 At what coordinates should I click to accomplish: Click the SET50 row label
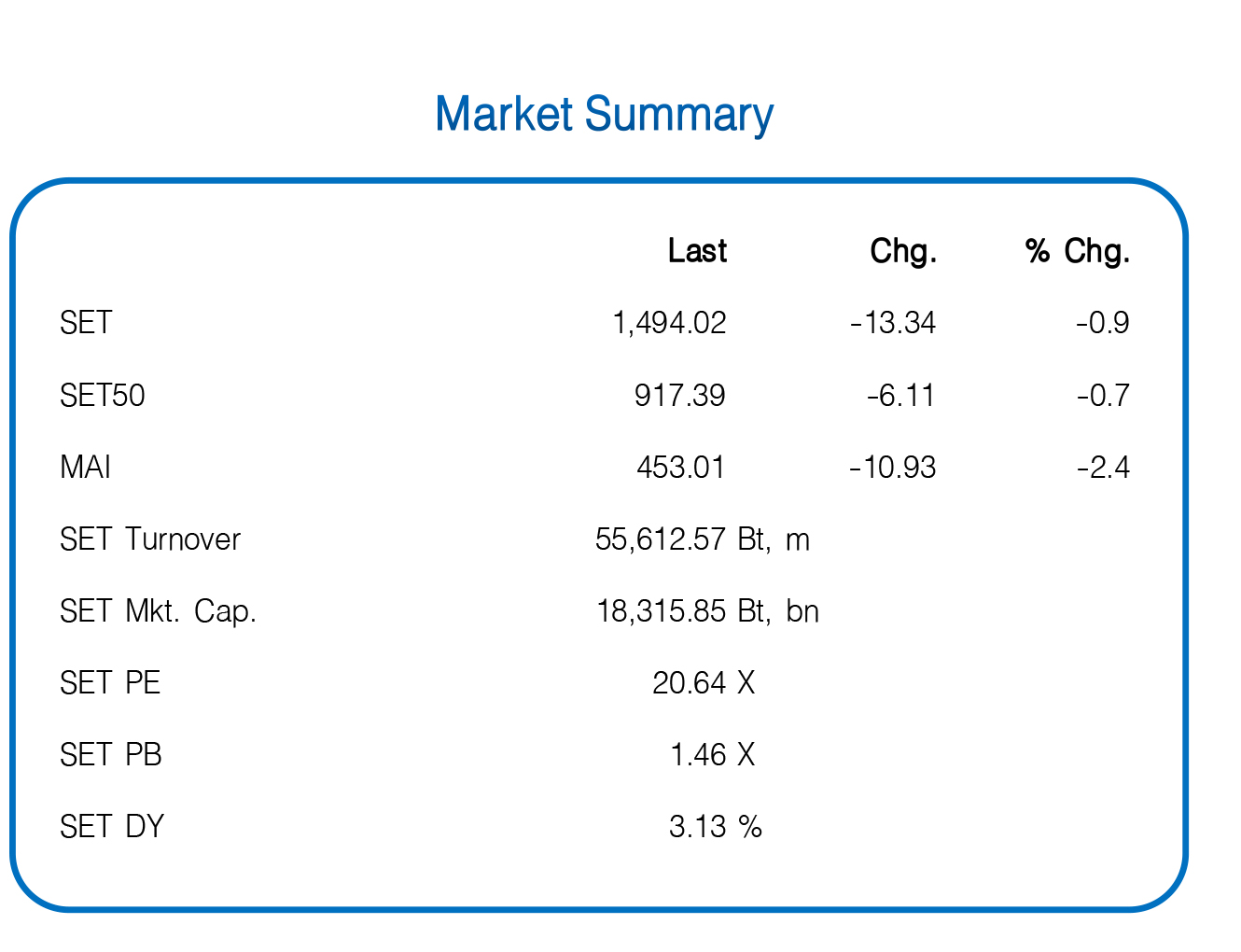[x=103, y=396]
